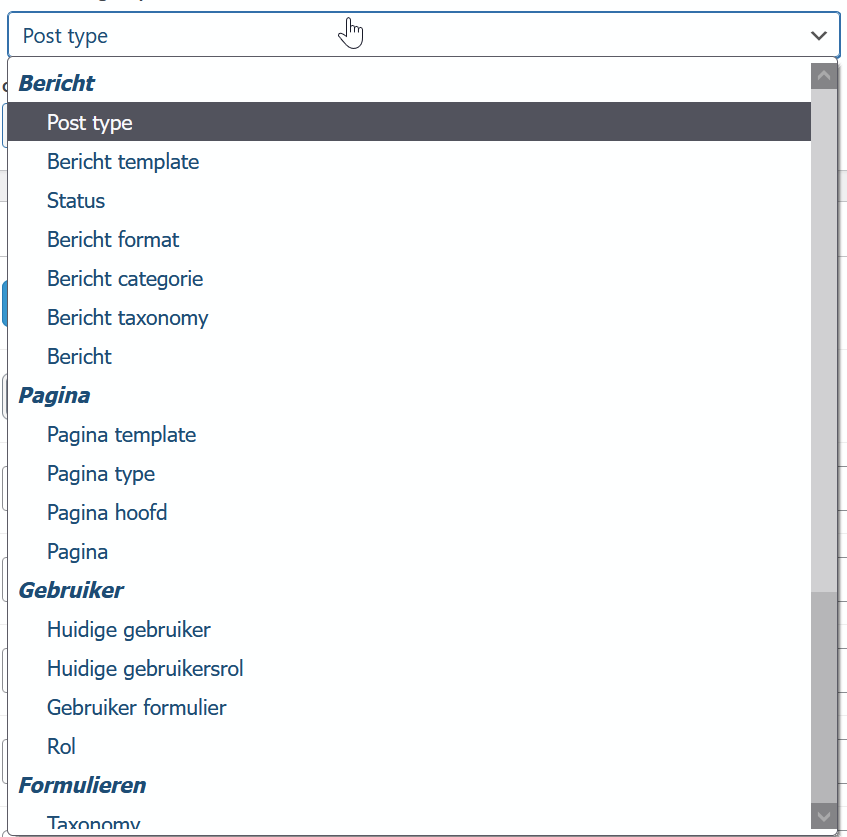Choose Huidige gebruiker

128,629
